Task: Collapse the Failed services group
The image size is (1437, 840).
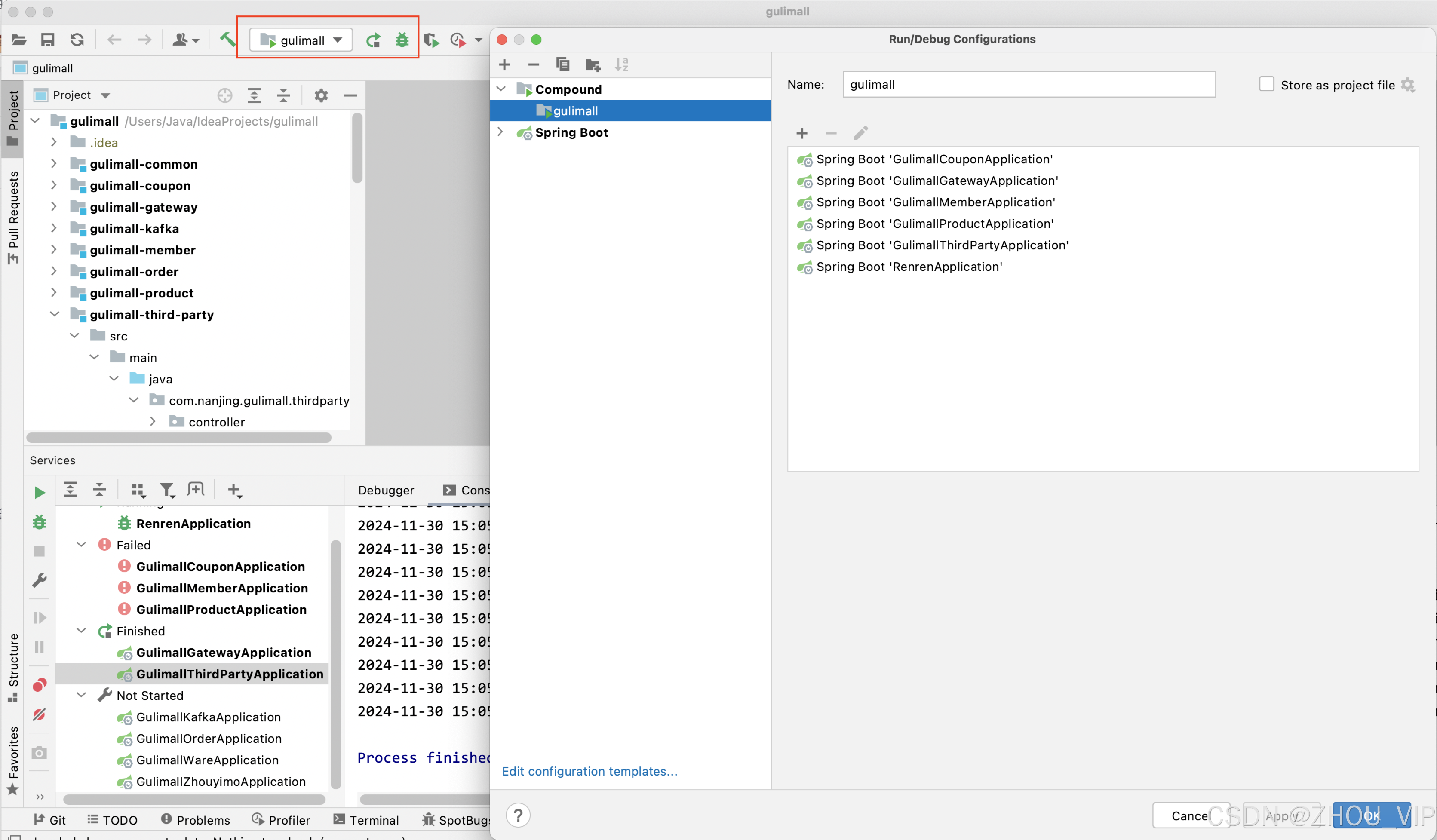Action: [x=82, y=545]
